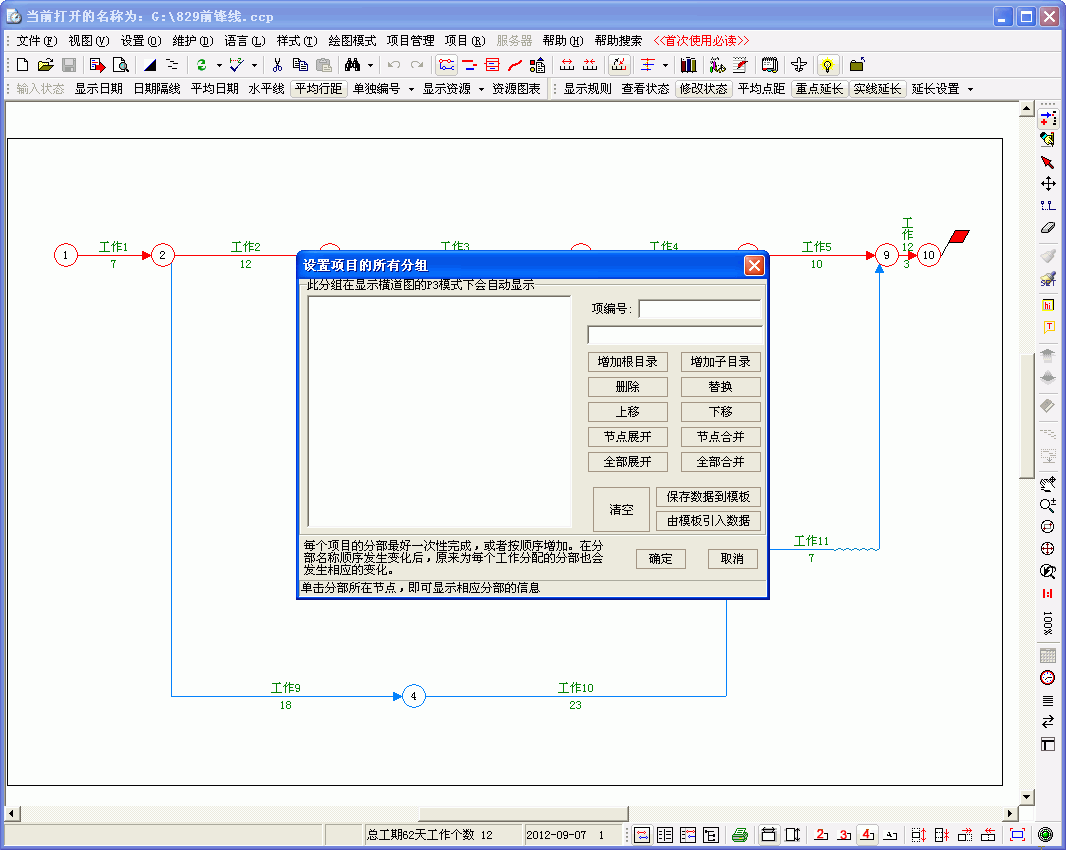Click the 清空 button
The height and width of the screenshot is (850, 1066).
point(621,509)
